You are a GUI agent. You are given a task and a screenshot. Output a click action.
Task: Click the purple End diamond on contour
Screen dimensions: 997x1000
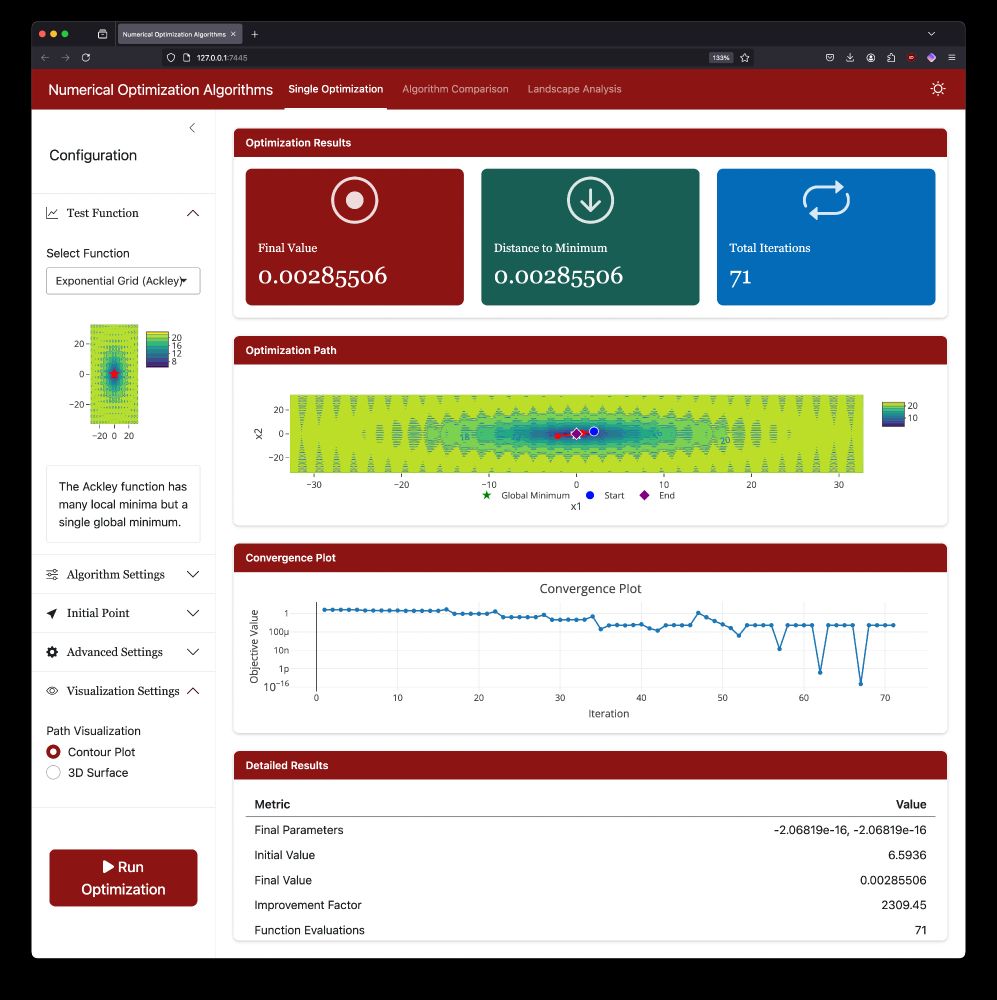pyautogui.click(x=576, y=434)
